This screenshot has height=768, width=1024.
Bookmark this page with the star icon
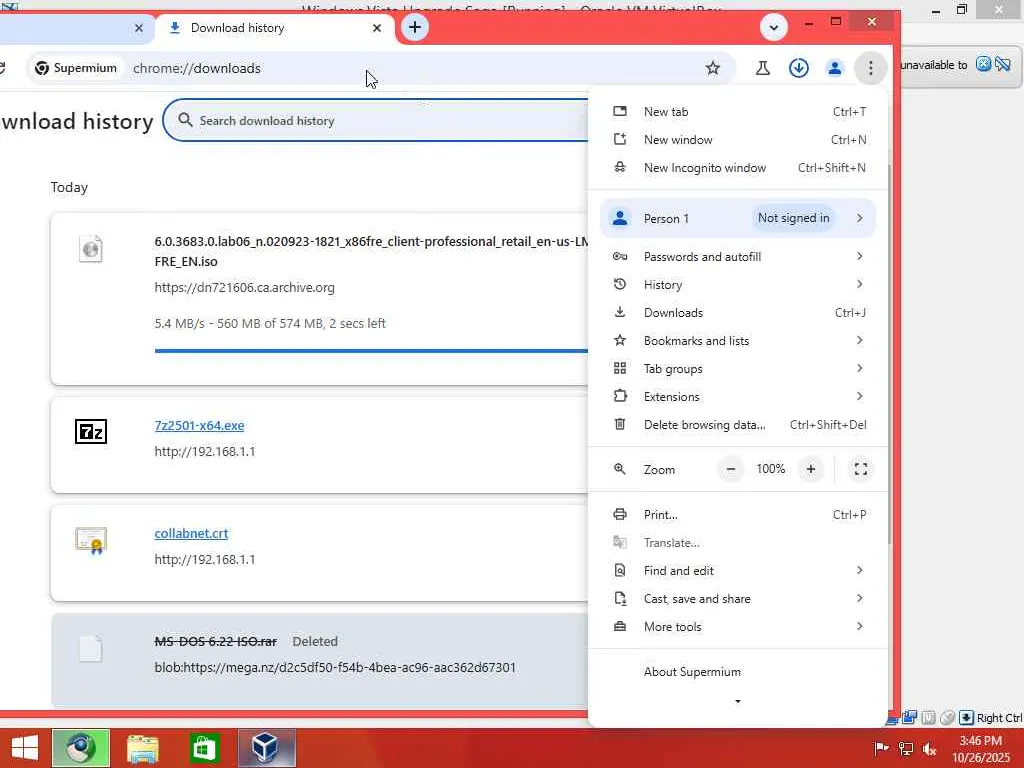click(x=712, y=68)
